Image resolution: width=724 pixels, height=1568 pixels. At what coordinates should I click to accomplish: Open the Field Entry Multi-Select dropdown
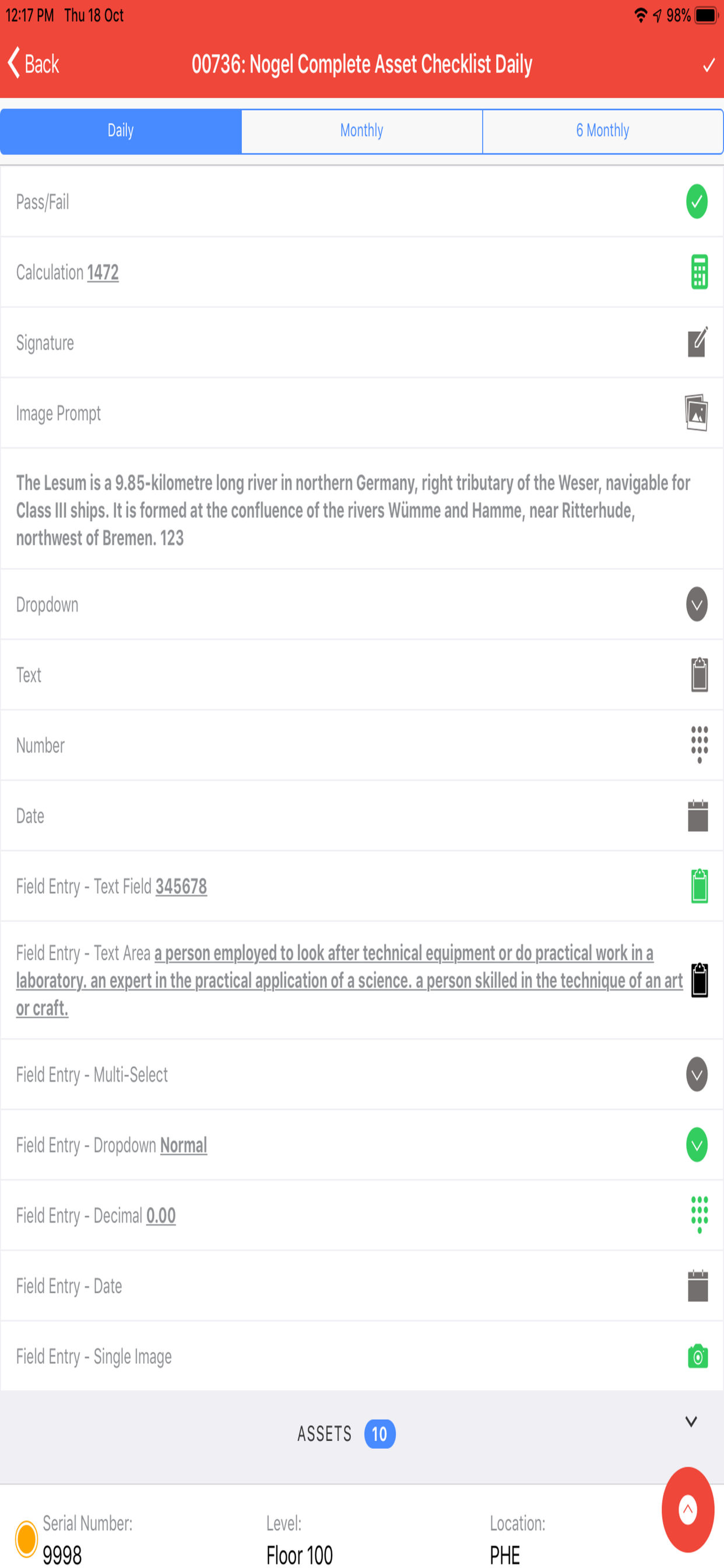pyautogui.click(x=697, y=1074)
